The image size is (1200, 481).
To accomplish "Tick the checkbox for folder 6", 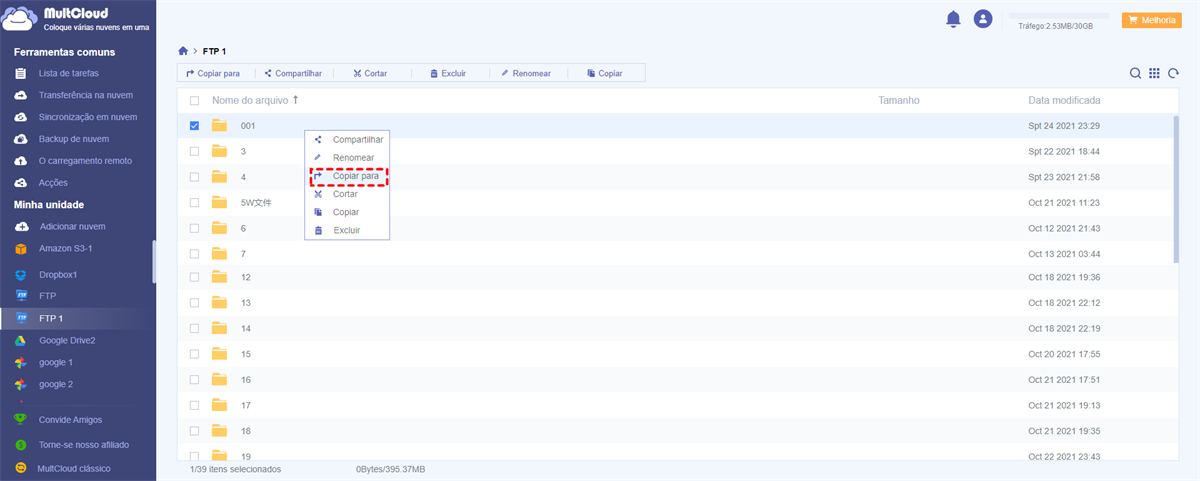I will click(x=194, y=228).
